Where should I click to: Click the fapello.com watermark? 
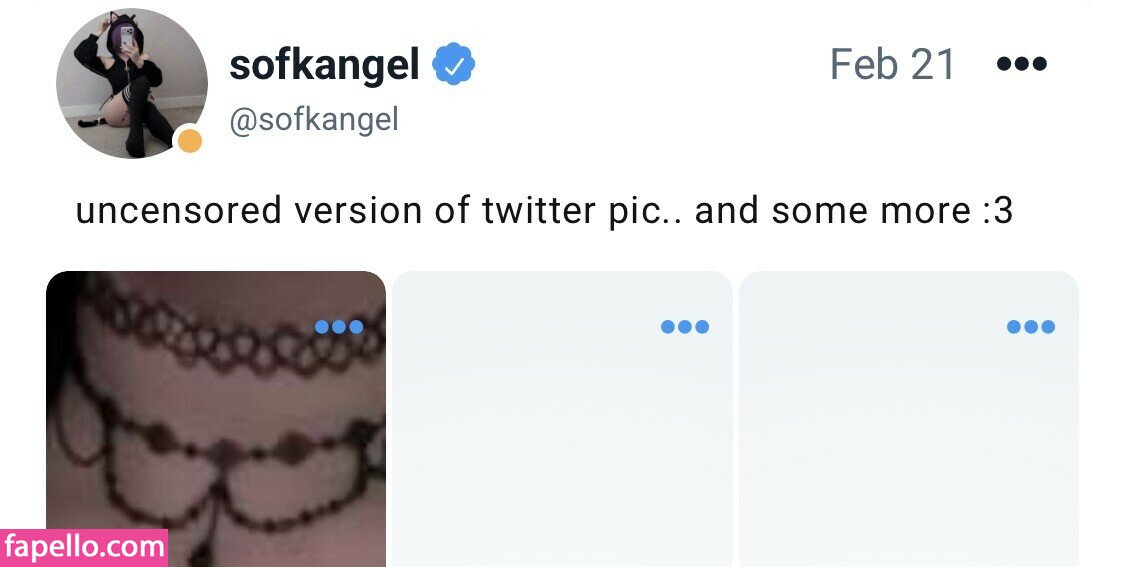84,547
